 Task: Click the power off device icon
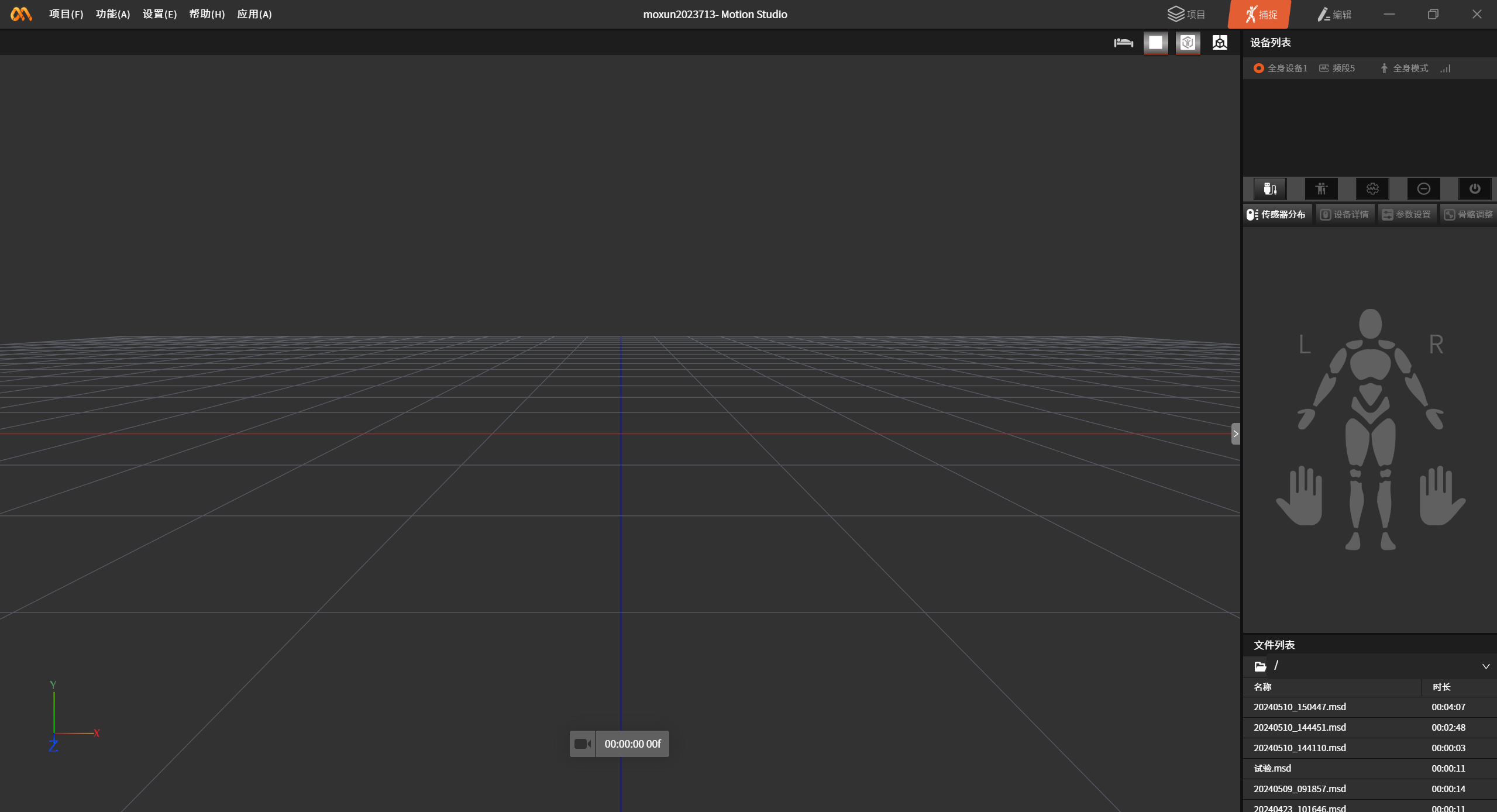[x=1474, y=188]
